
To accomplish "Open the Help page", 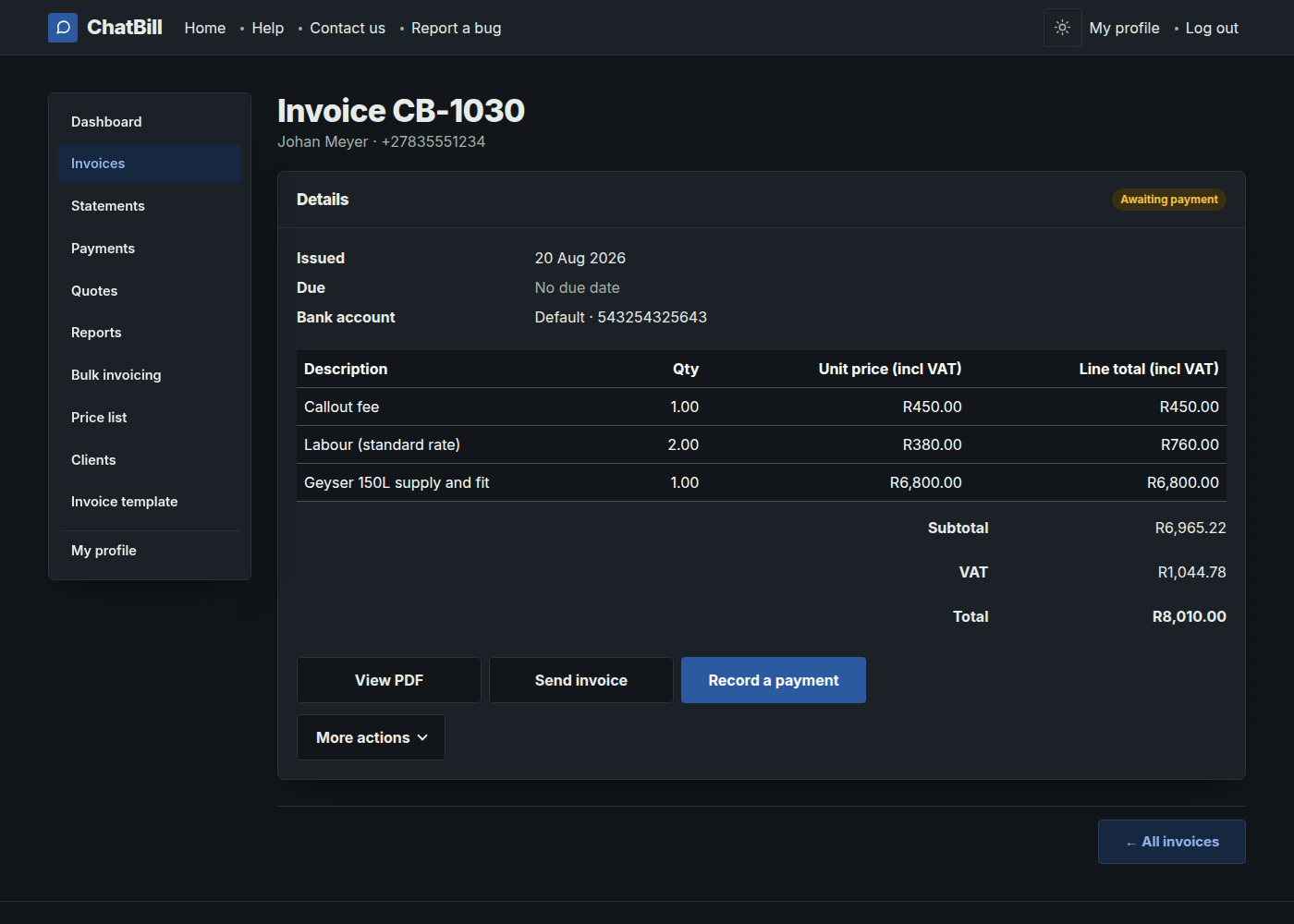I will point(268,28).
